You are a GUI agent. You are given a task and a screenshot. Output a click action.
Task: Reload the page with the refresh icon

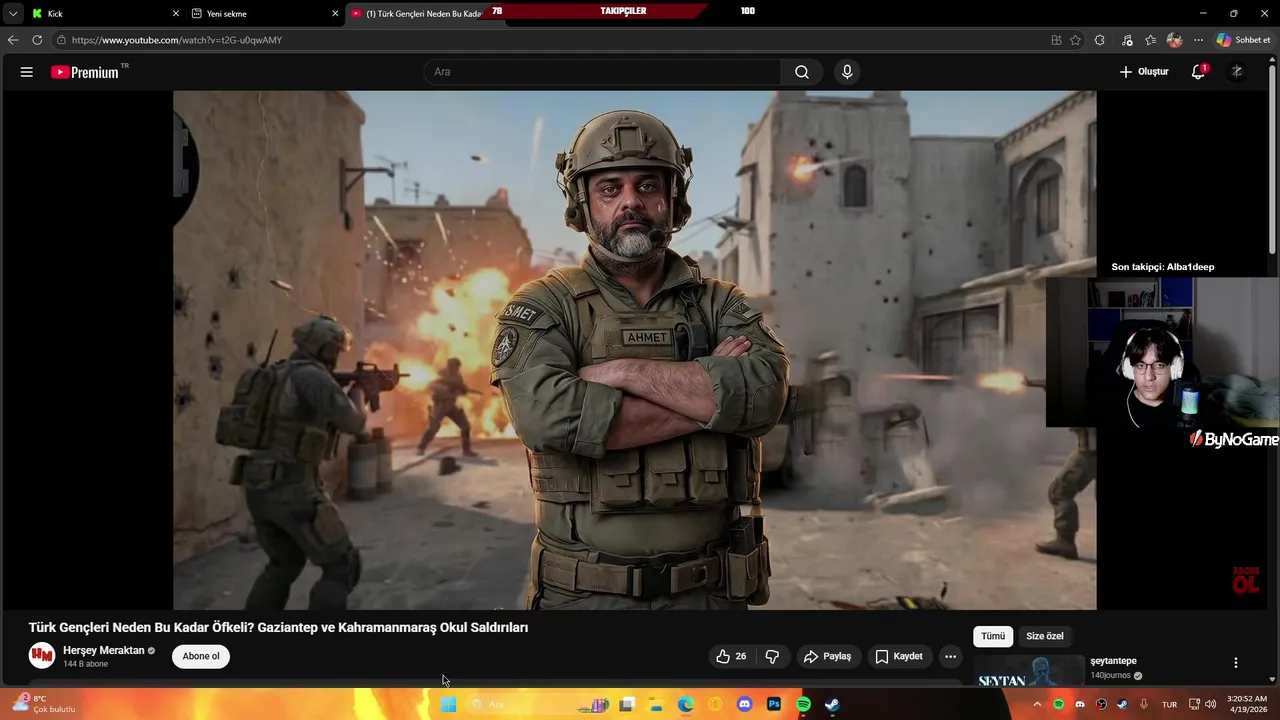[x=37, y=40]
